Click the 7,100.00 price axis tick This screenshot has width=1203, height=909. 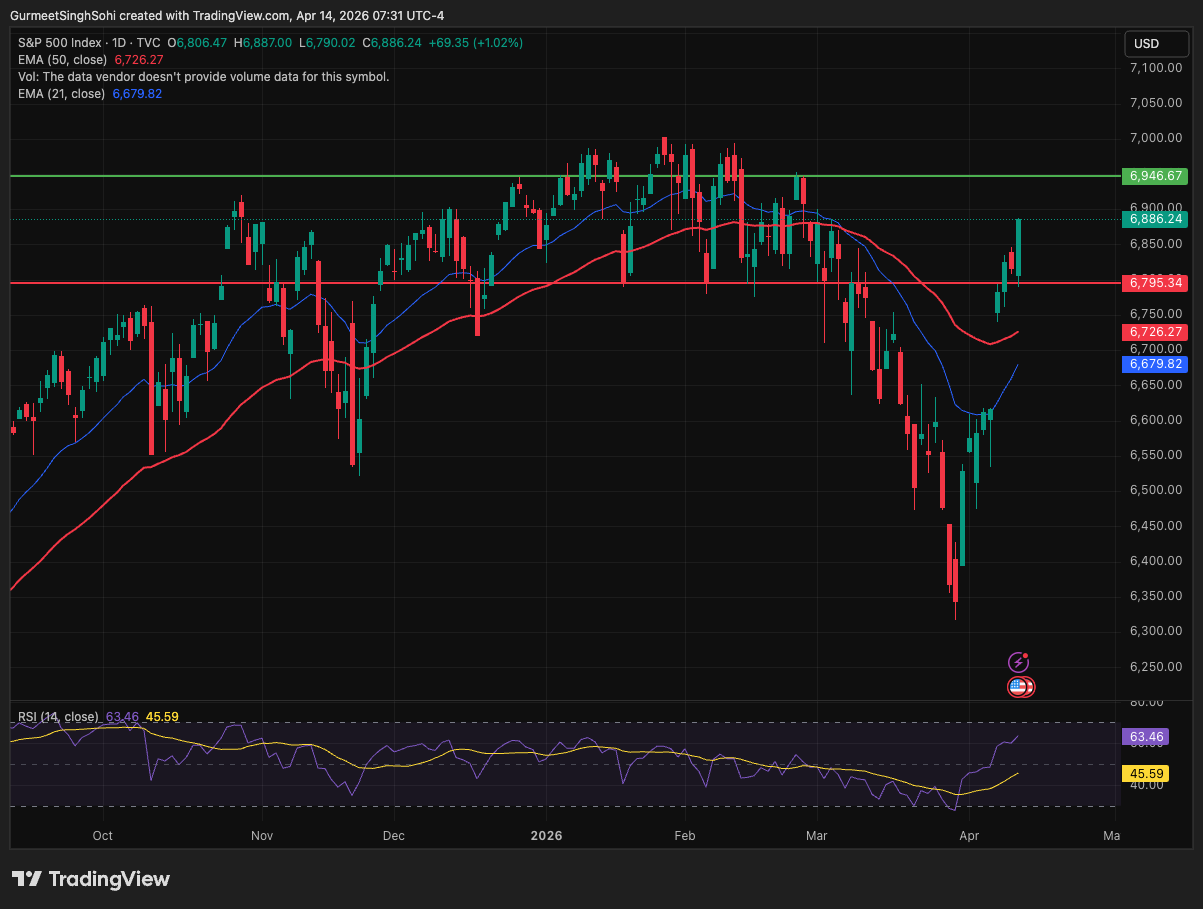tap(1157, 68)
